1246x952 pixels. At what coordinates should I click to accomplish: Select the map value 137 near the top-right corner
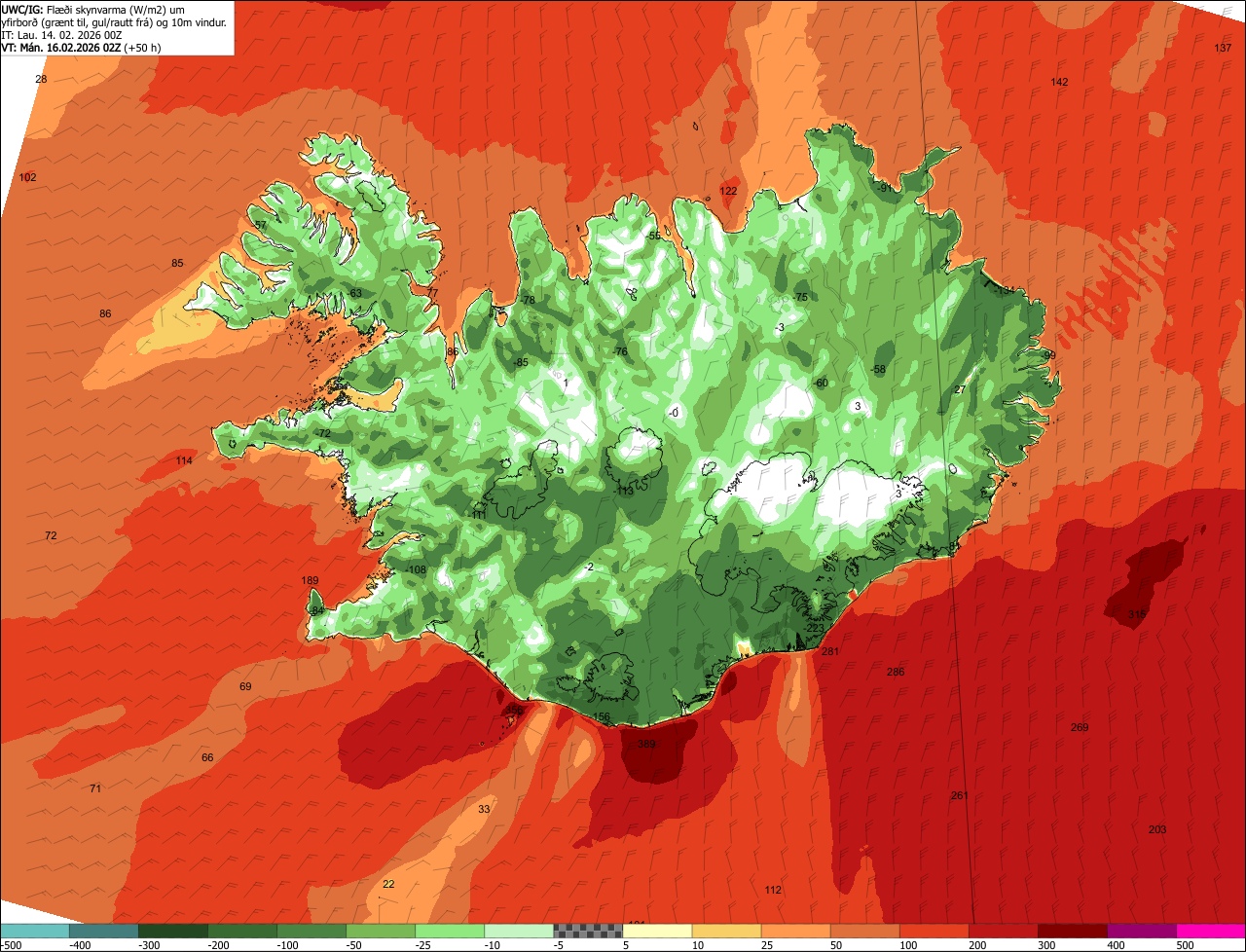coord(1223,48)
